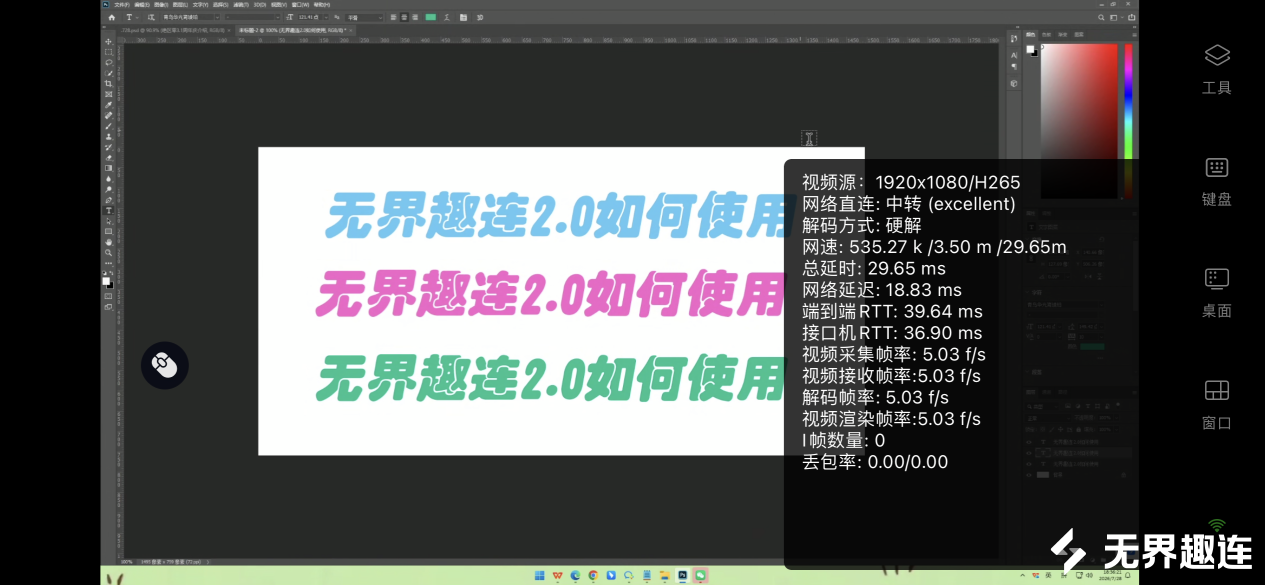This screenshot has width=1265, height=585.
Task: Toggle text orientation icon in options bar
Action: pyautogui.click(x=151, y=17)
